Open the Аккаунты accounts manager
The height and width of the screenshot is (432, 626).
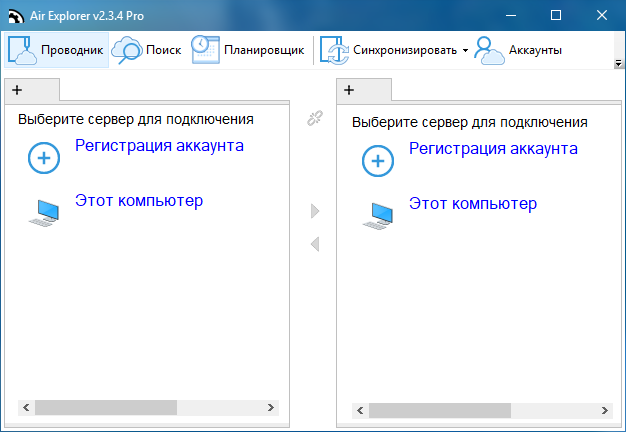click(518, 50)
